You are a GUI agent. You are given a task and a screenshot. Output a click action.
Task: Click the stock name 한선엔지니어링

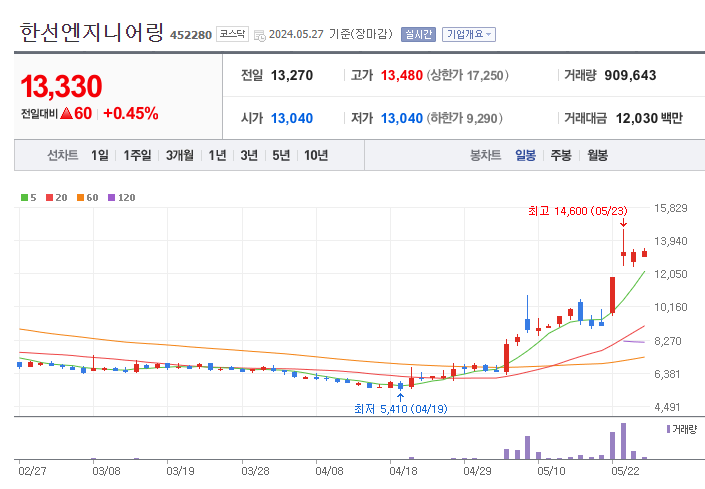pos(92,32)
